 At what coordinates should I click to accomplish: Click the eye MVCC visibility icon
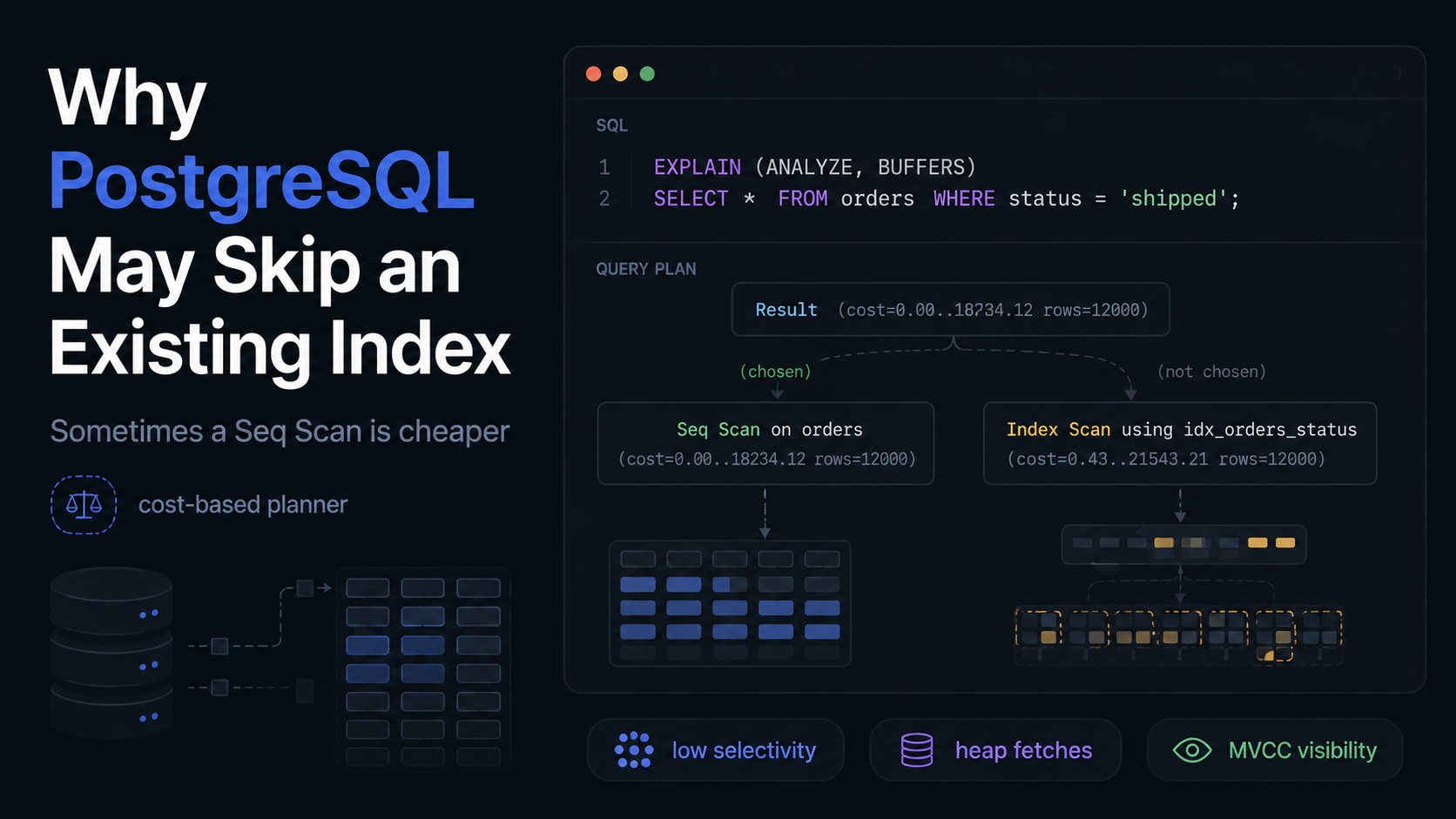click(1192, 750)
